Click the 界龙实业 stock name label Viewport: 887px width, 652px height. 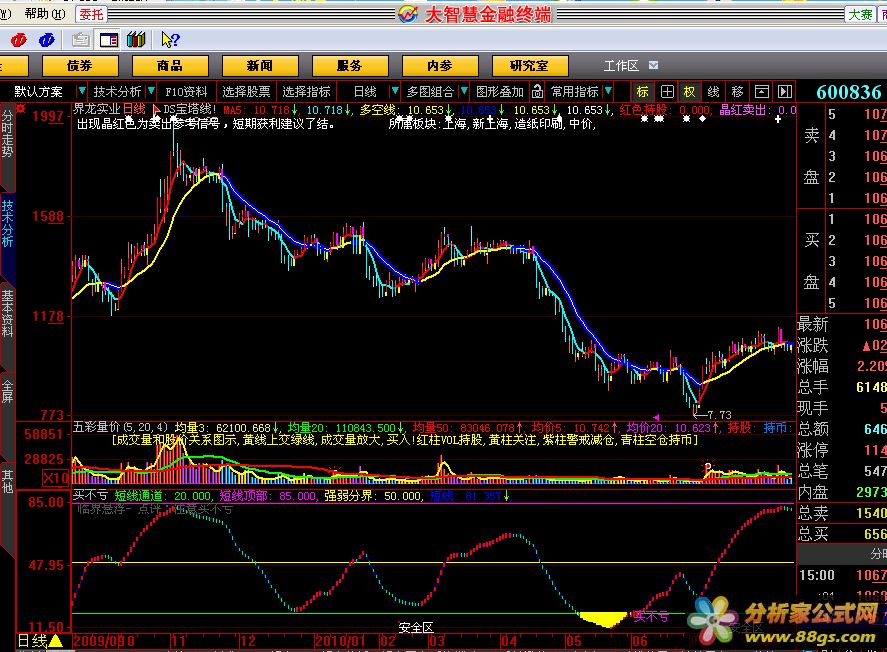pyautogui.click(x=97, y=109)
